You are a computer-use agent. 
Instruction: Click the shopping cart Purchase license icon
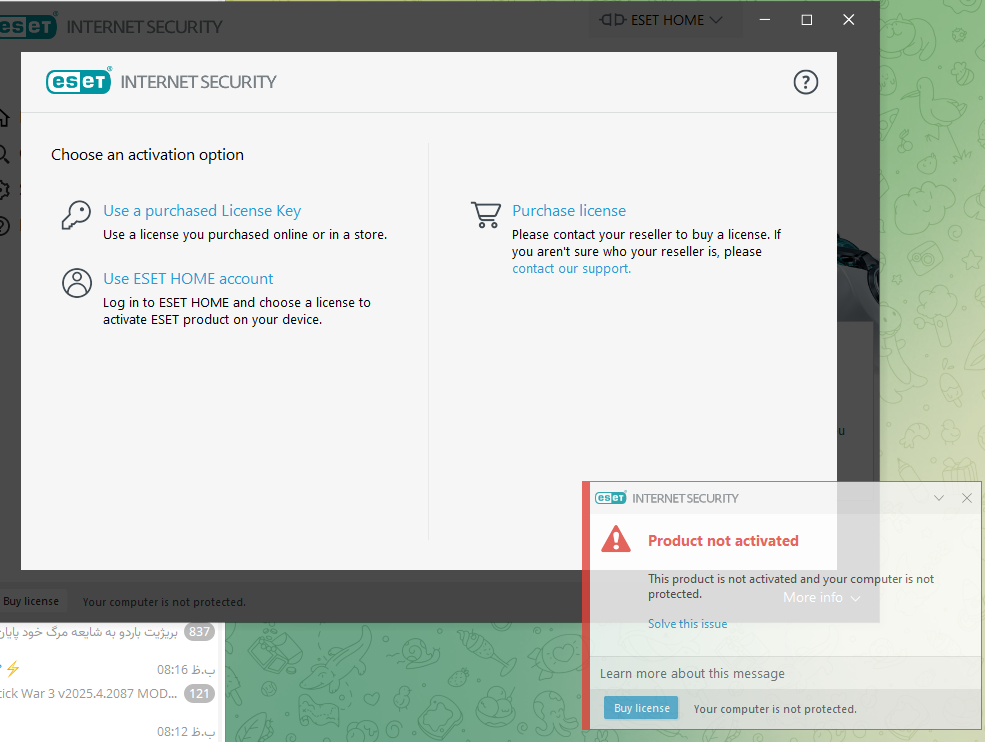[x=486, y=215]
